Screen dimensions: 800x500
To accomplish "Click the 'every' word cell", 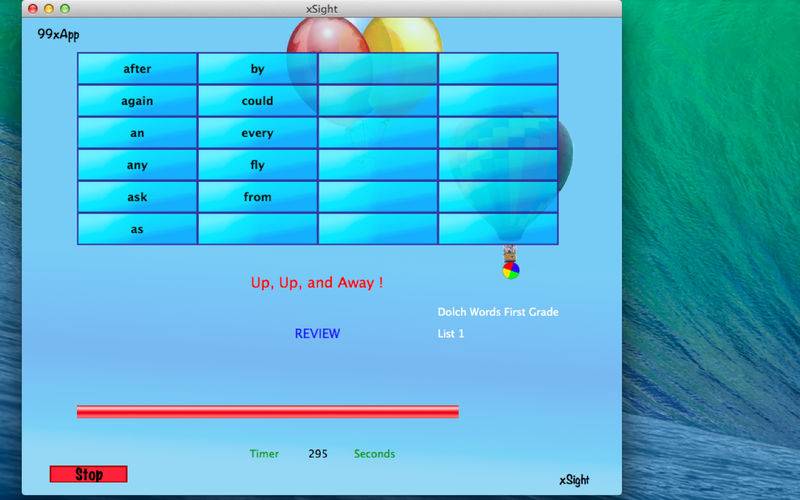I will tap(258, 133).
